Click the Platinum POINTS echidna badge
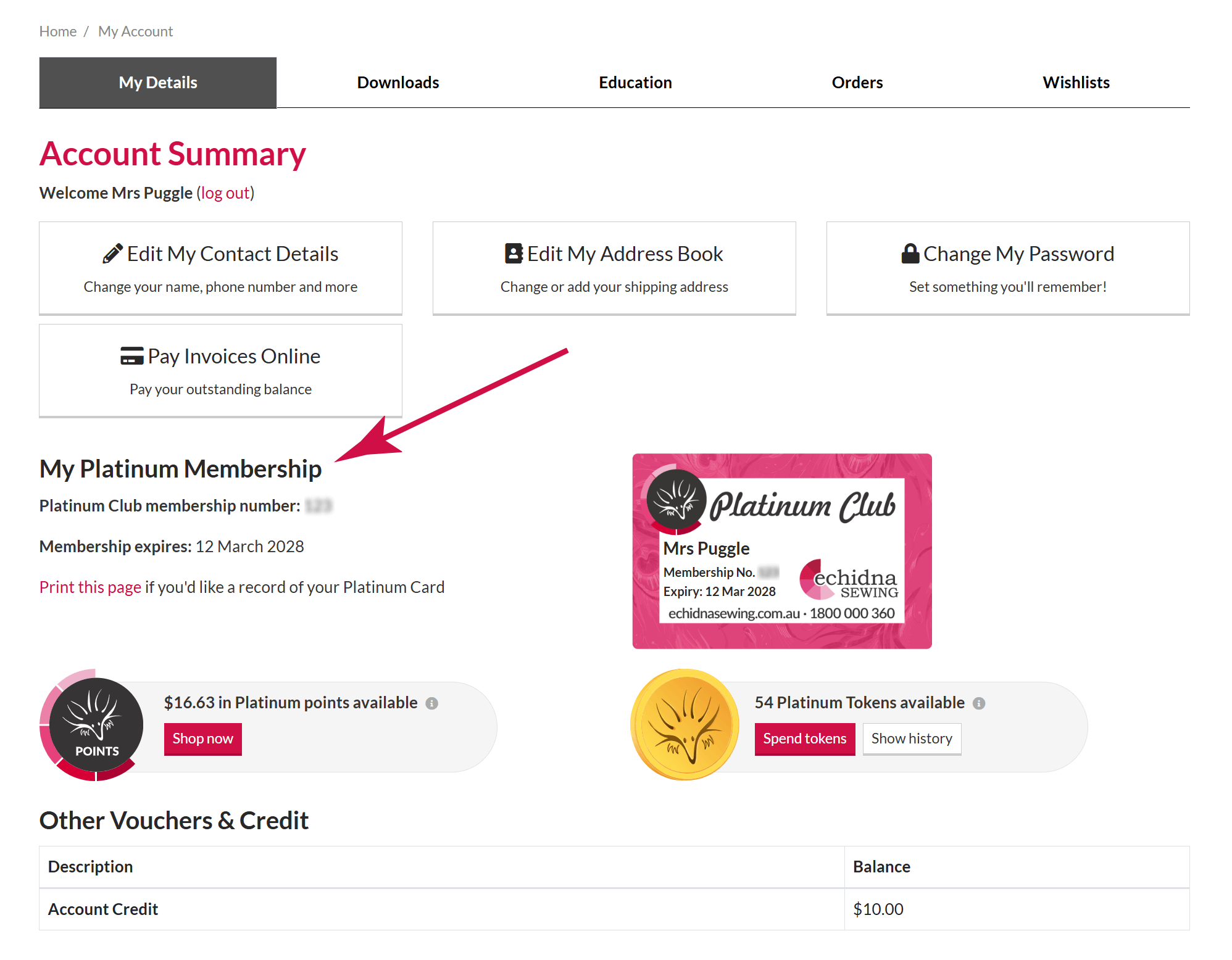Viewport: 1232px width, 960px height. [x=93, y=726]
